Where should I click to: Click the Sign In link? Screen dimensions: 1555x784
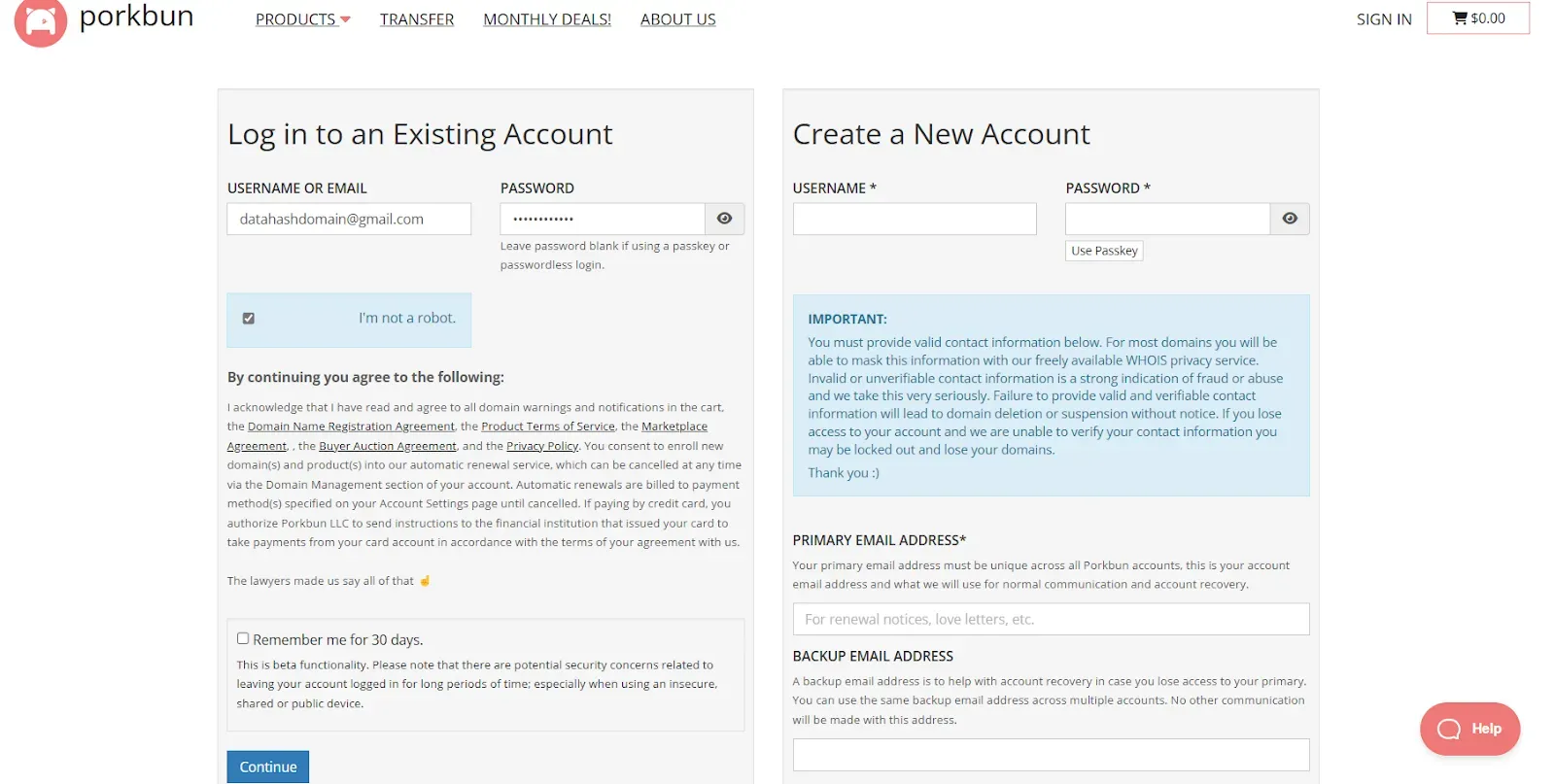1384,19
